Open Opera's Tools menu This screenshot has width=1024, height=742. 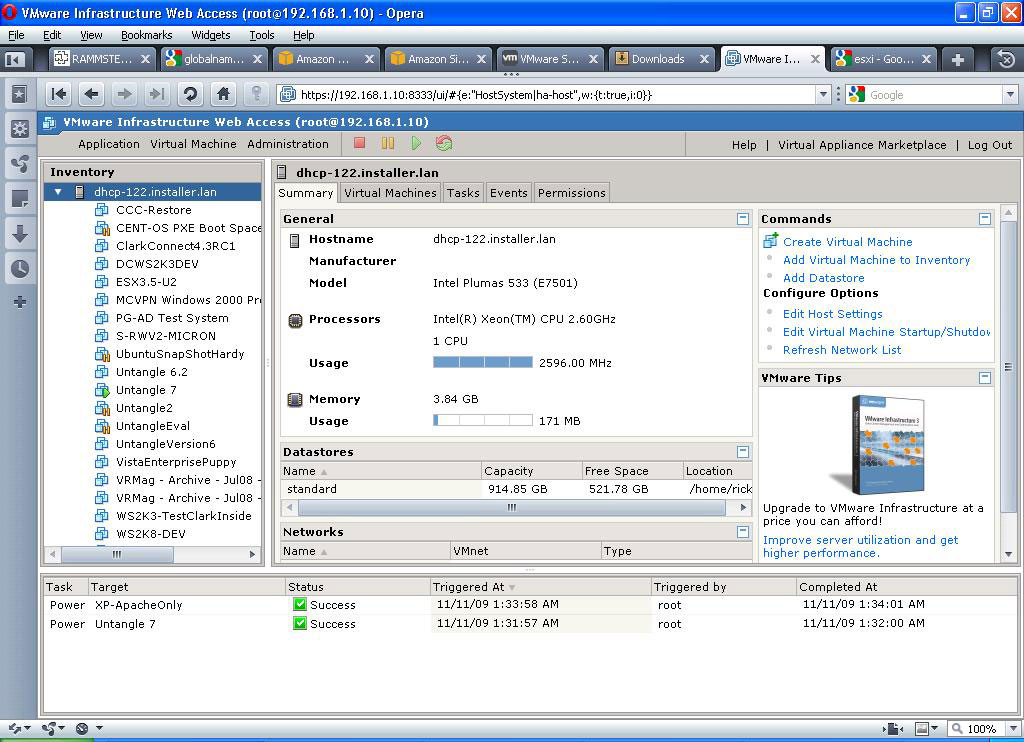click(x=261, y=35)
